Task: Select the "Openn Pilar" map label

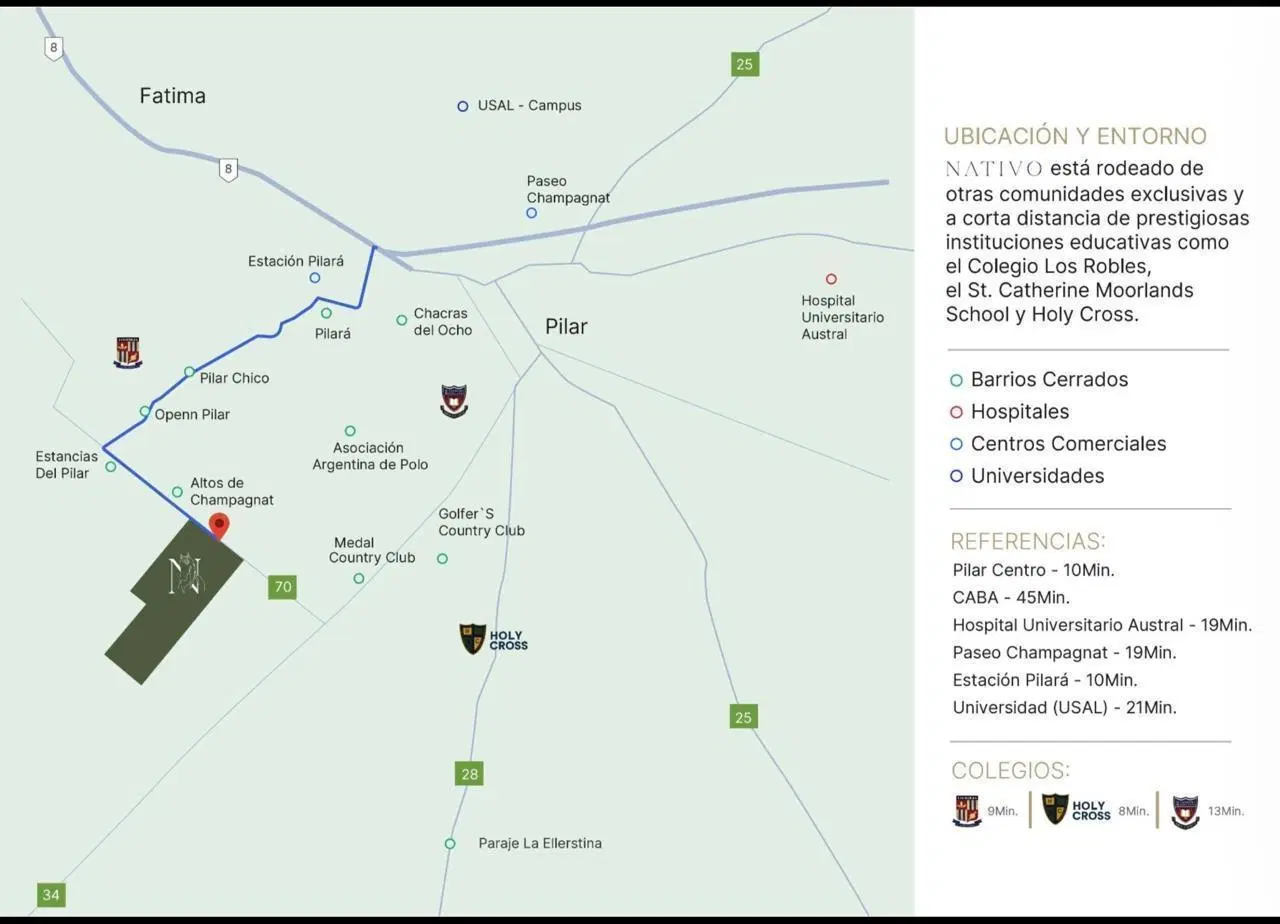Action: click(x=192, y=414)
